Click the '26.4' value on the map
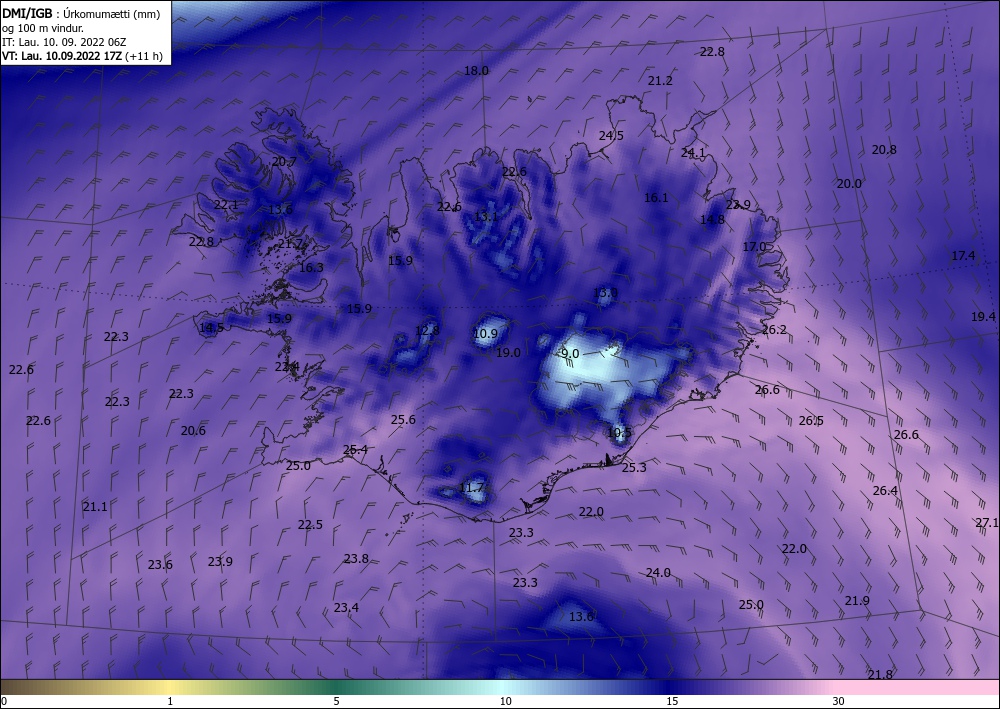Screen dimensions: 1000x709 (885, 491)
